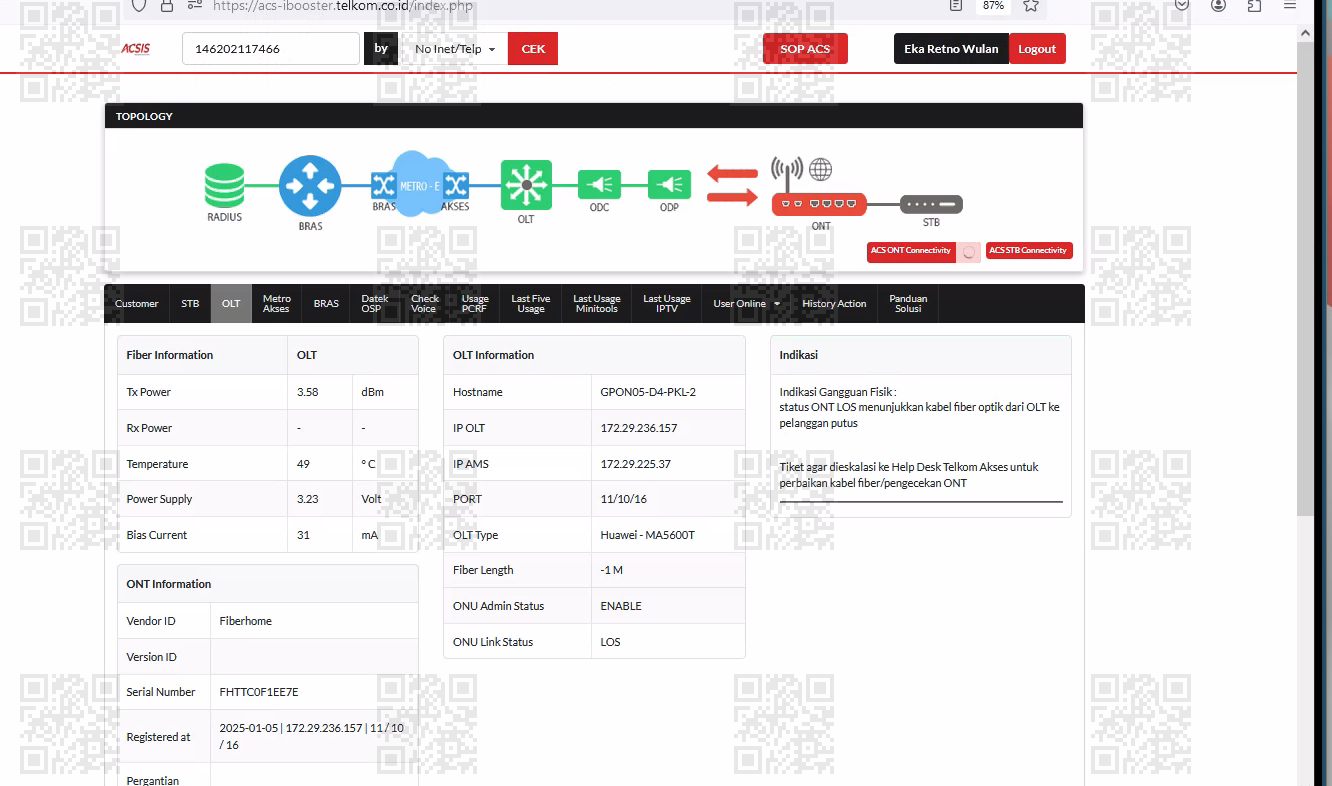
Task: Select the serial number FHTTC0F1EE7E
Action: (x=259, y=692)
